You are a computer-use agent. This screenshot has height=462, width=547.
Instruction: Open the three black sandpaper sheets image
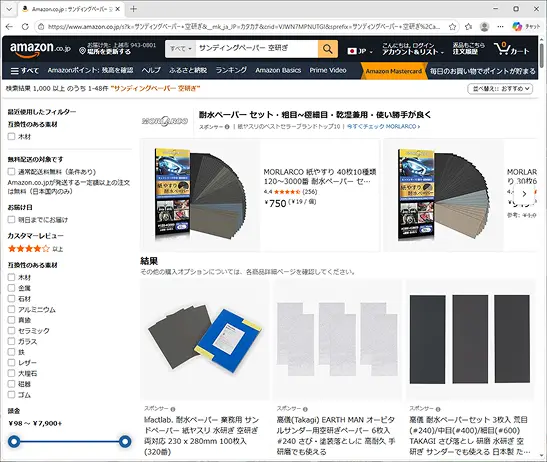point(470,339)
